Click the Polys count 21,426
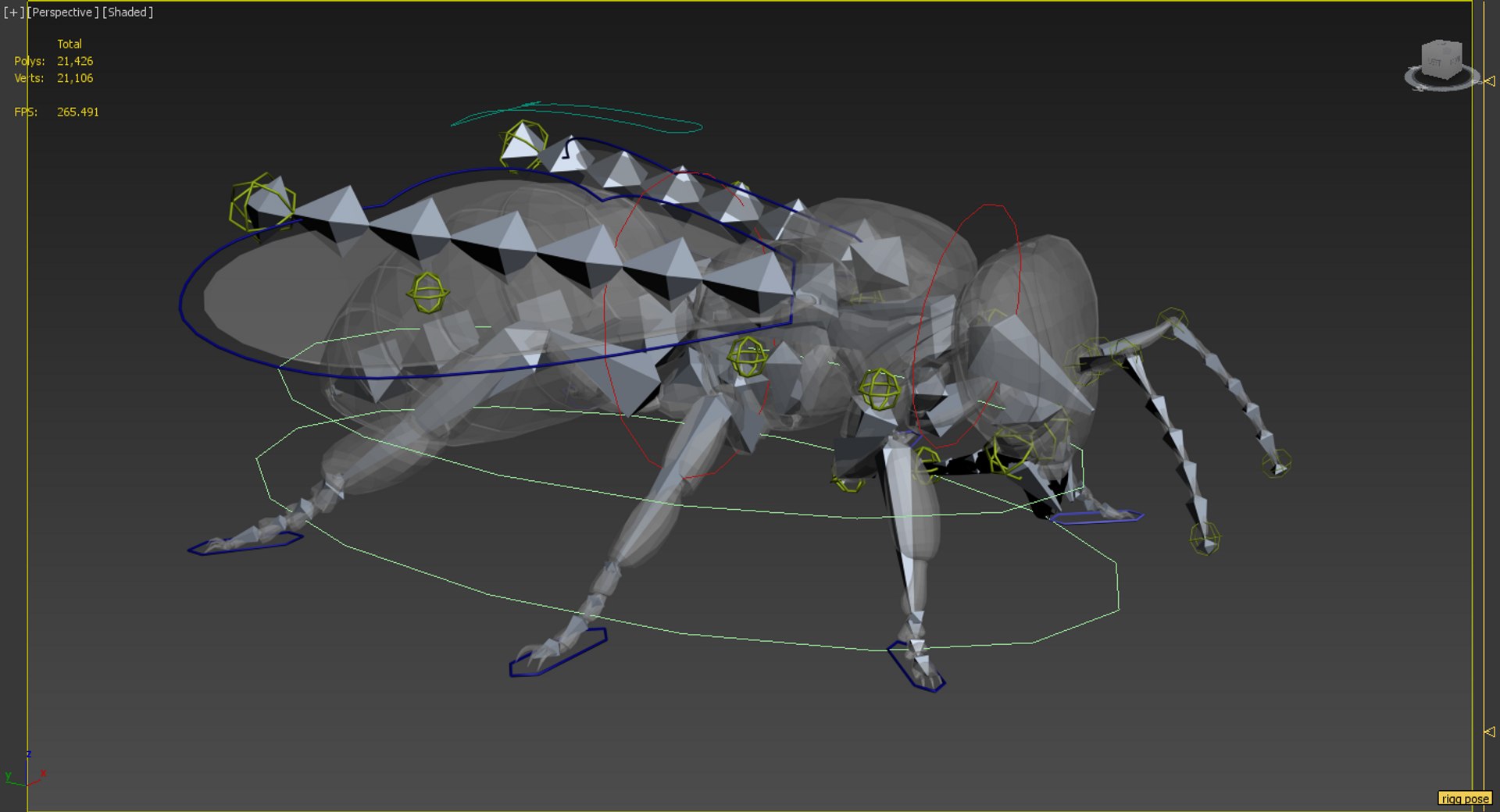Screen dimensions: 1500x812 pos(75,61)
